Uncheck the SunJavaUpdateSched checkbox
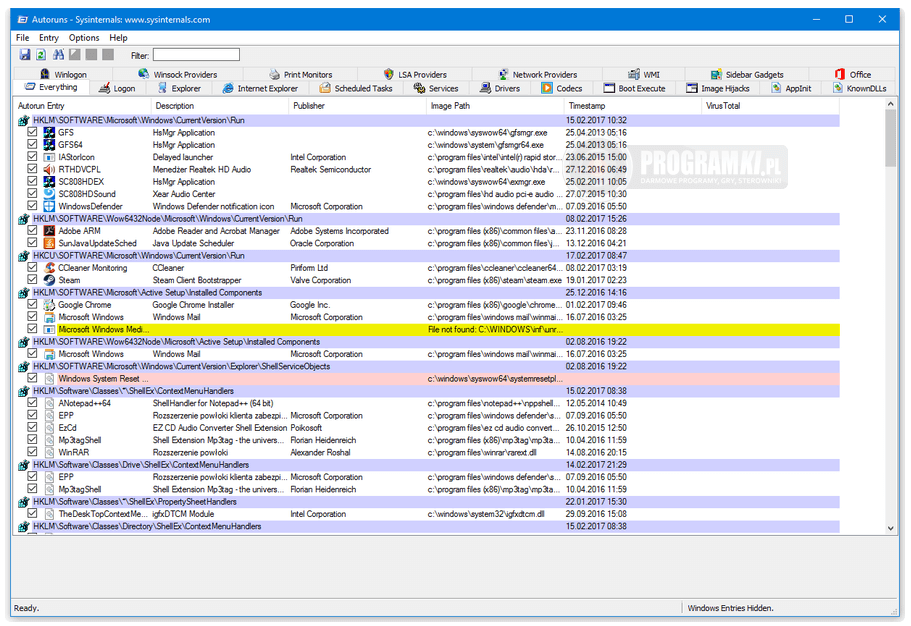Viewport: 911px width, 626px height. 33,242
